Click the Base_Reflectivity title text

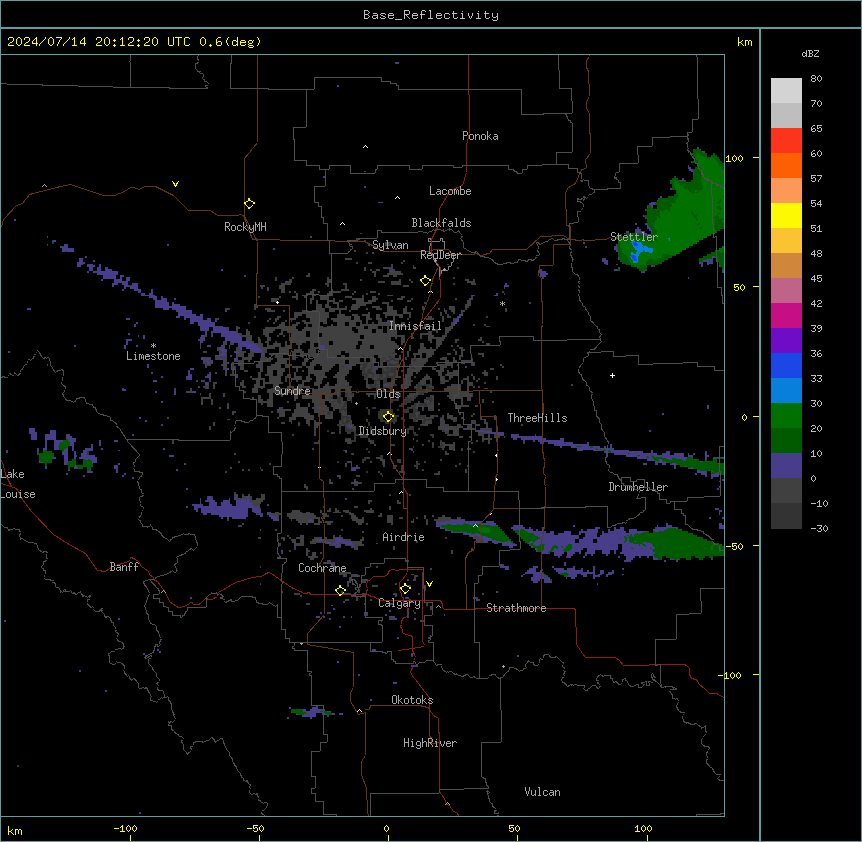tap(431, 15)
